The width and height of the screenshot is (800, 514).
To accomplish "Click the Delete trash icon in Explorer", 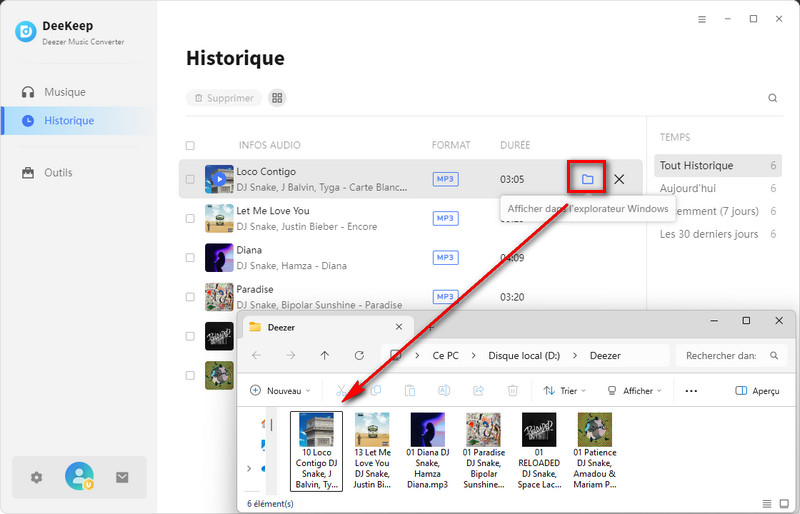I will point(512,391).
